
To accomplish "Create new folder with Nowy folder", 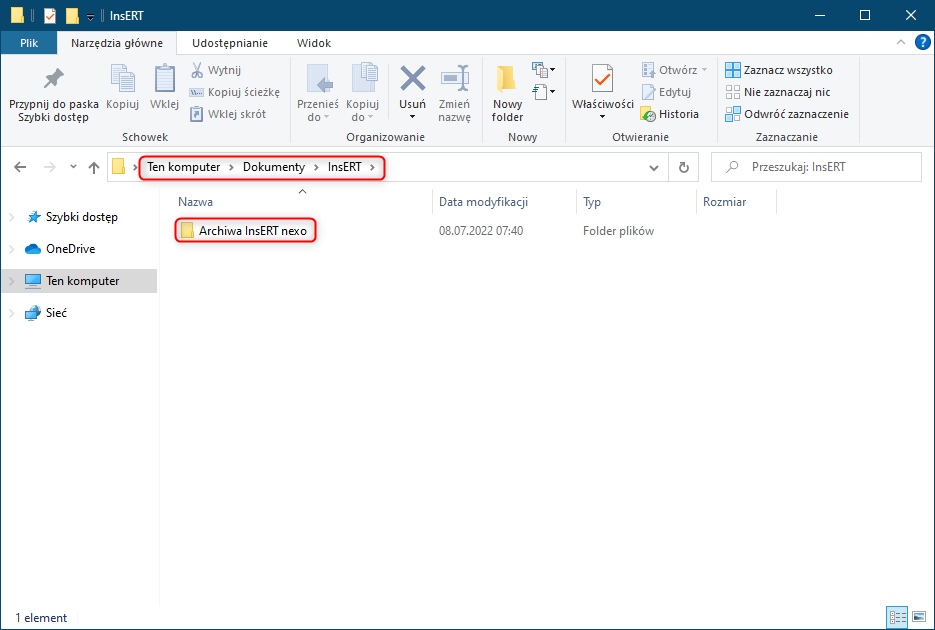I will pyautogui.click(x=507, y=94).
